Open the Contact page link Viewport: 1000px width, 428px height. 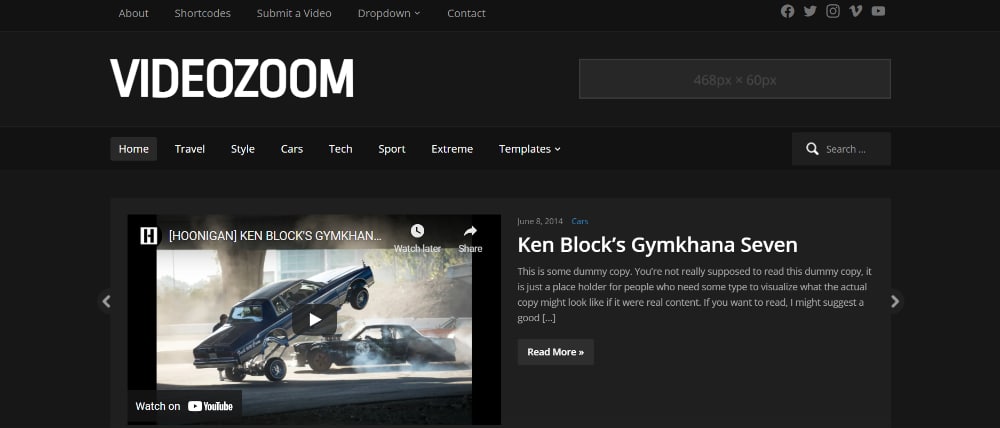[x=466, y=13]
